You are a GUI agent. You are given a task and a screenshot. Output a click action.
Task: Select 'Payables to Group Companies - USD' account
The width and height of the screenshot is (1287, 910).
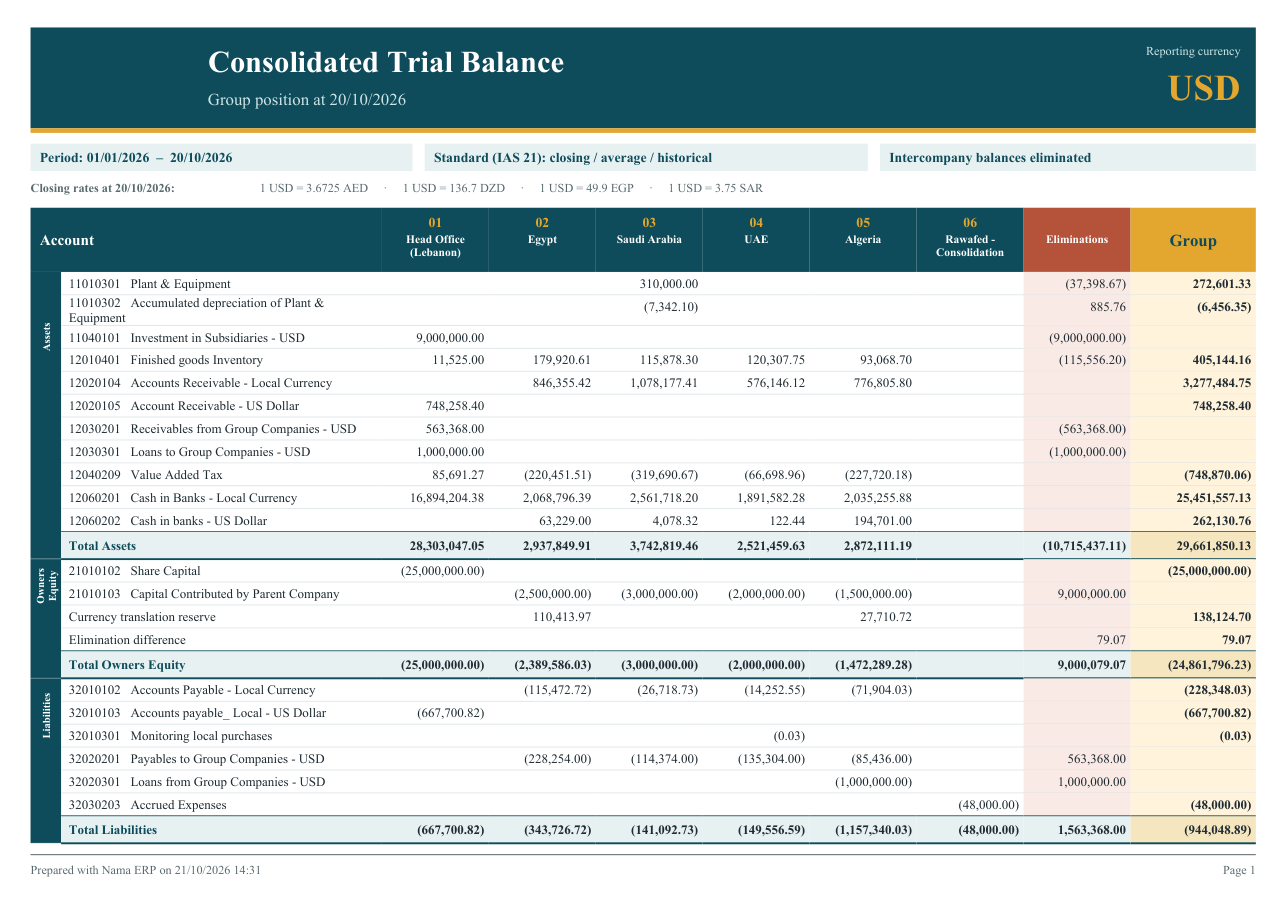pos(197,759)
